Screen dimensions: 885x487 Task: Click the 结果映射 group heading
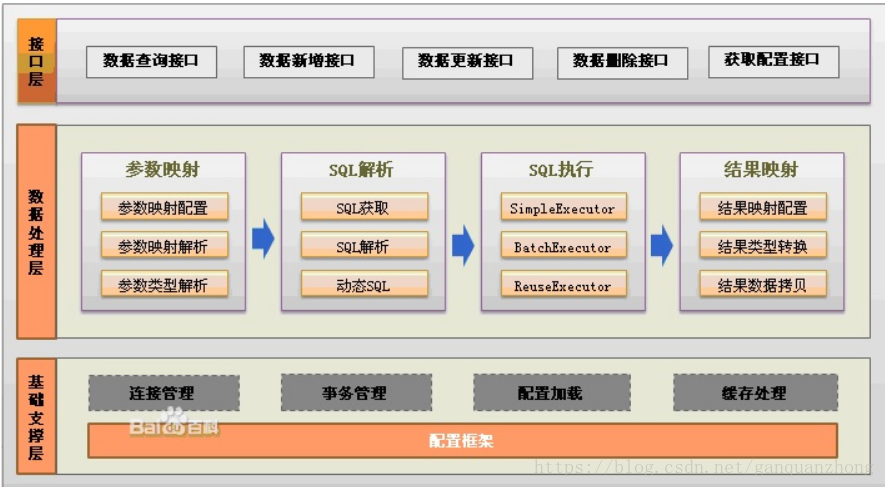pos(761,169)
